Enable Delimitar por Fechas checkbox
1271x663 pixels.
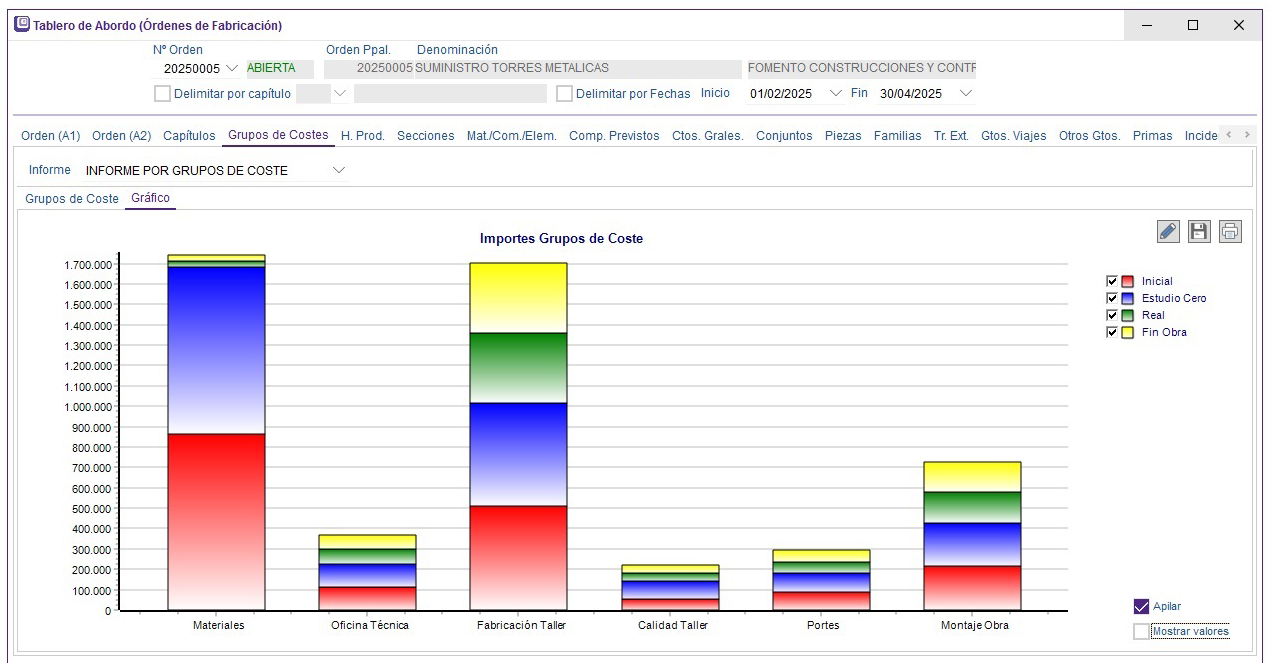pos(564,94)
